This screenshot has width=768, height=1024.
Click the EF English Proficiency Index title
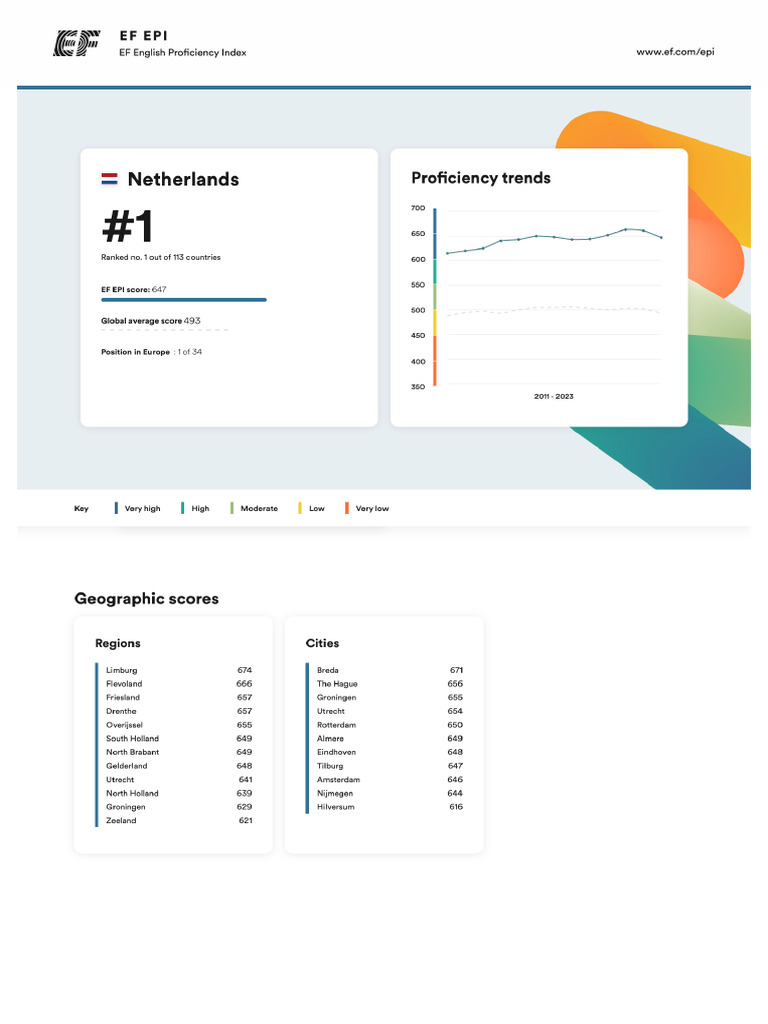182,53
